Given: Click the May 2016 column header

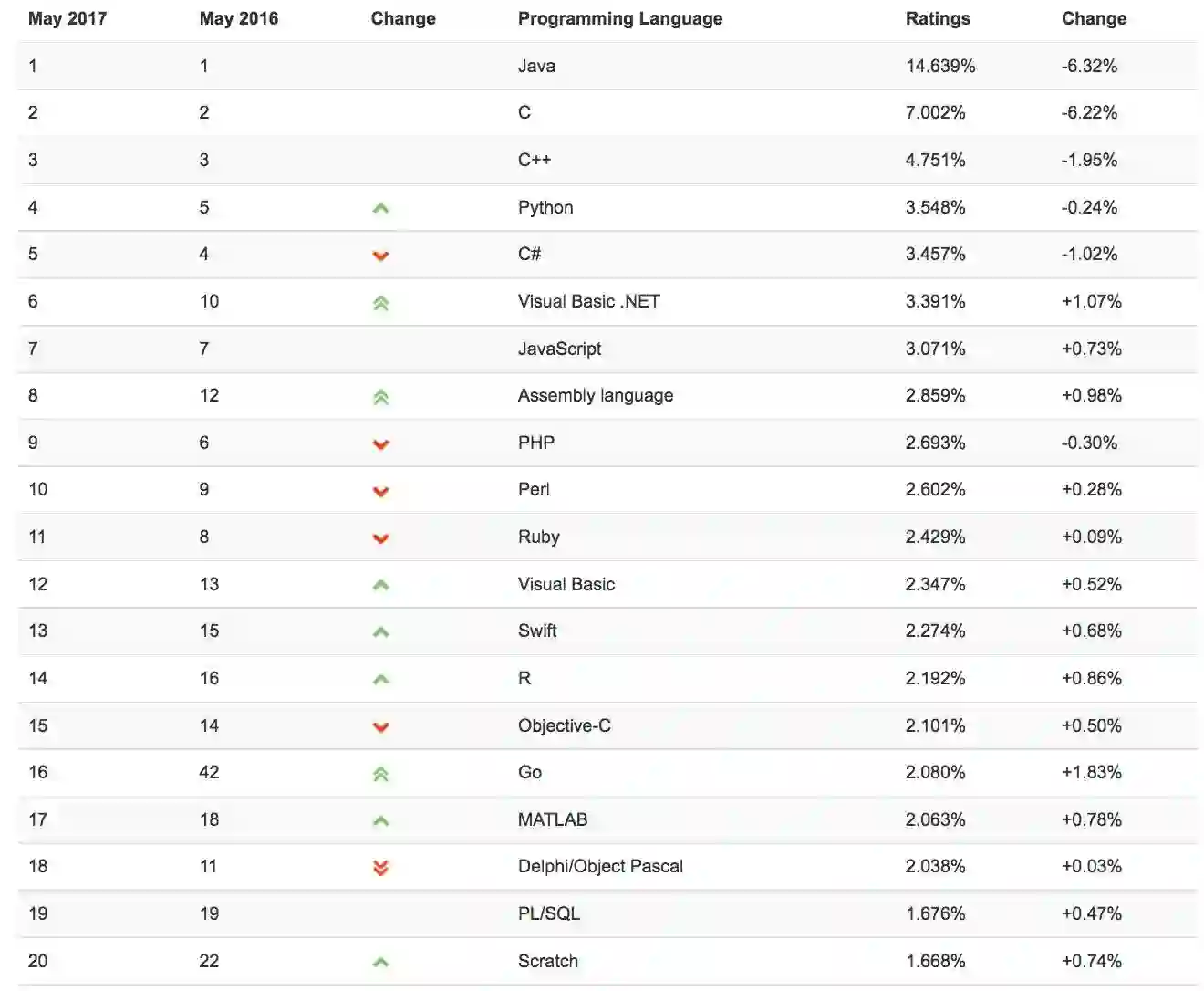Looking at the screenshot, I should 239,18.
